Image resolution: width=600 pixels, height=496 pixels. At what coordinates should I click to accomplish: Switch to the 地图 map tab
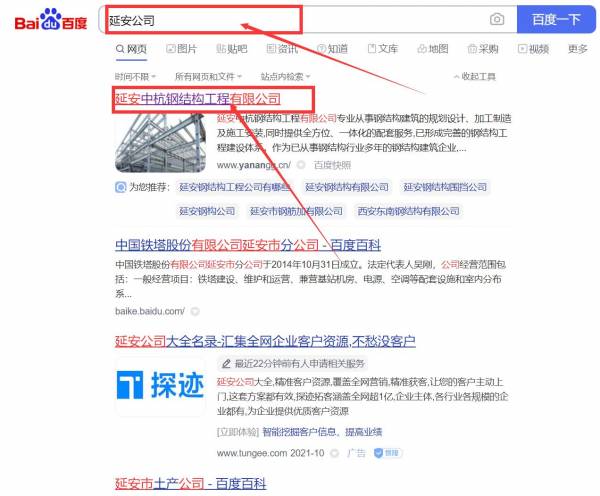pos(432,48)
